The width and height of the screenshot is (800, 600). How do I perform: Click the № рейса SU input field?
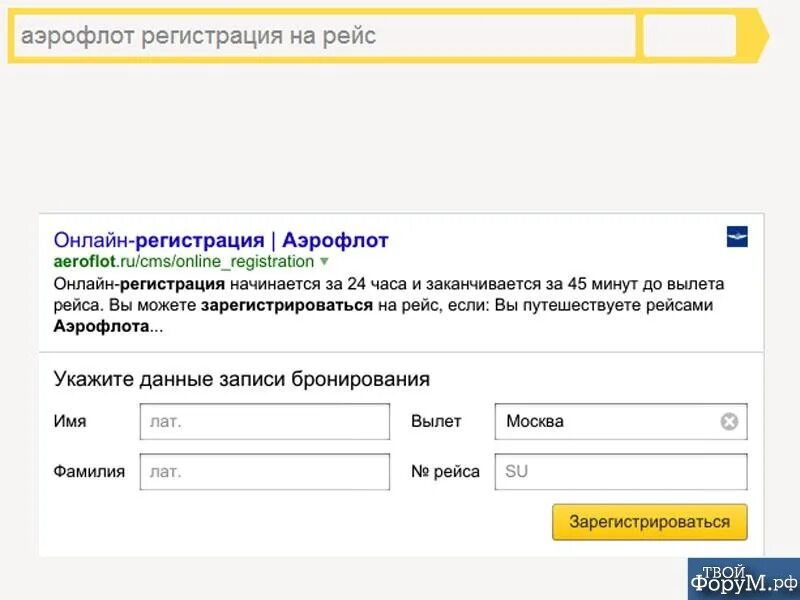click(x=621, y=471)
